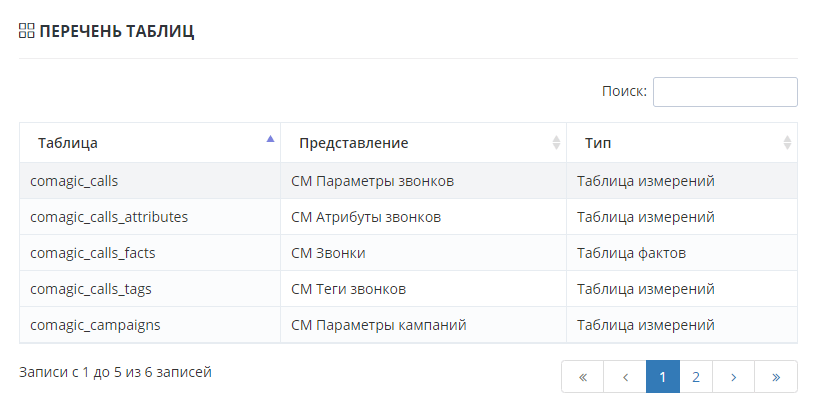The width and height of the screenshot is (815, 408).
Task: Click the grid icon beside the ПЕРЕЧЕНЬ ТАБЛИЦ heading
Action: click(27, 32)
